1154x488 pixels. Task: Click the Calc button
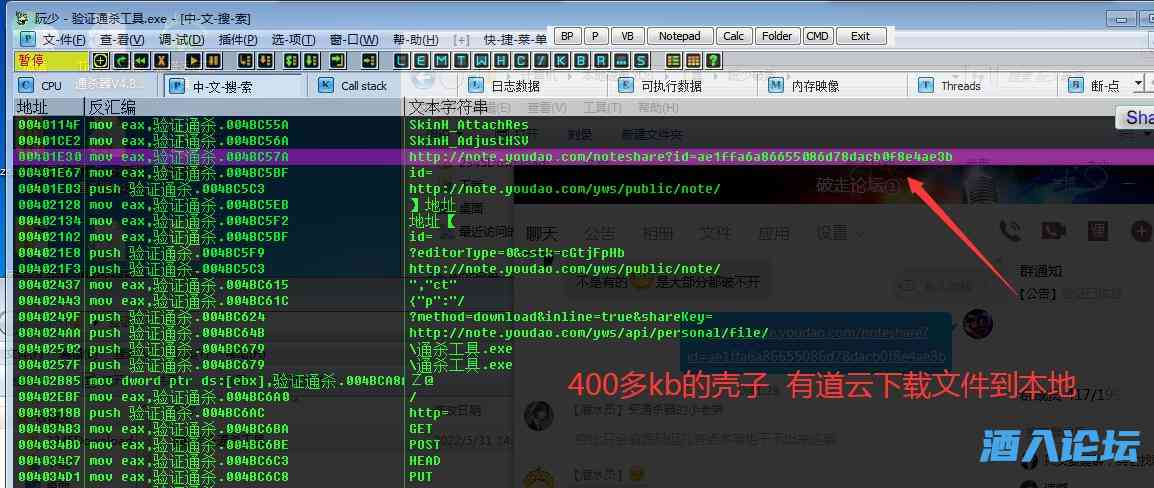[x=734, y=36]
